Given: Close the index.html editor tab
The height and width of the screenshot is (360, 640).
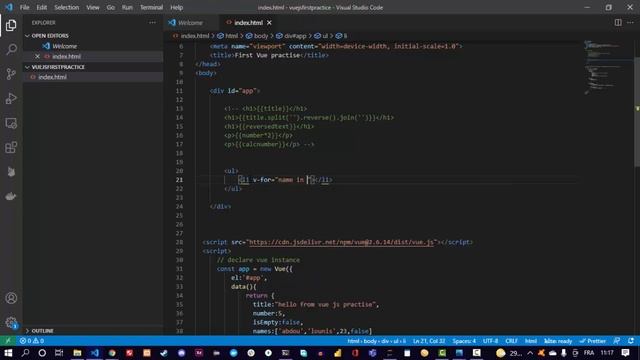Looking at the screenshot, I should (269, 23).
